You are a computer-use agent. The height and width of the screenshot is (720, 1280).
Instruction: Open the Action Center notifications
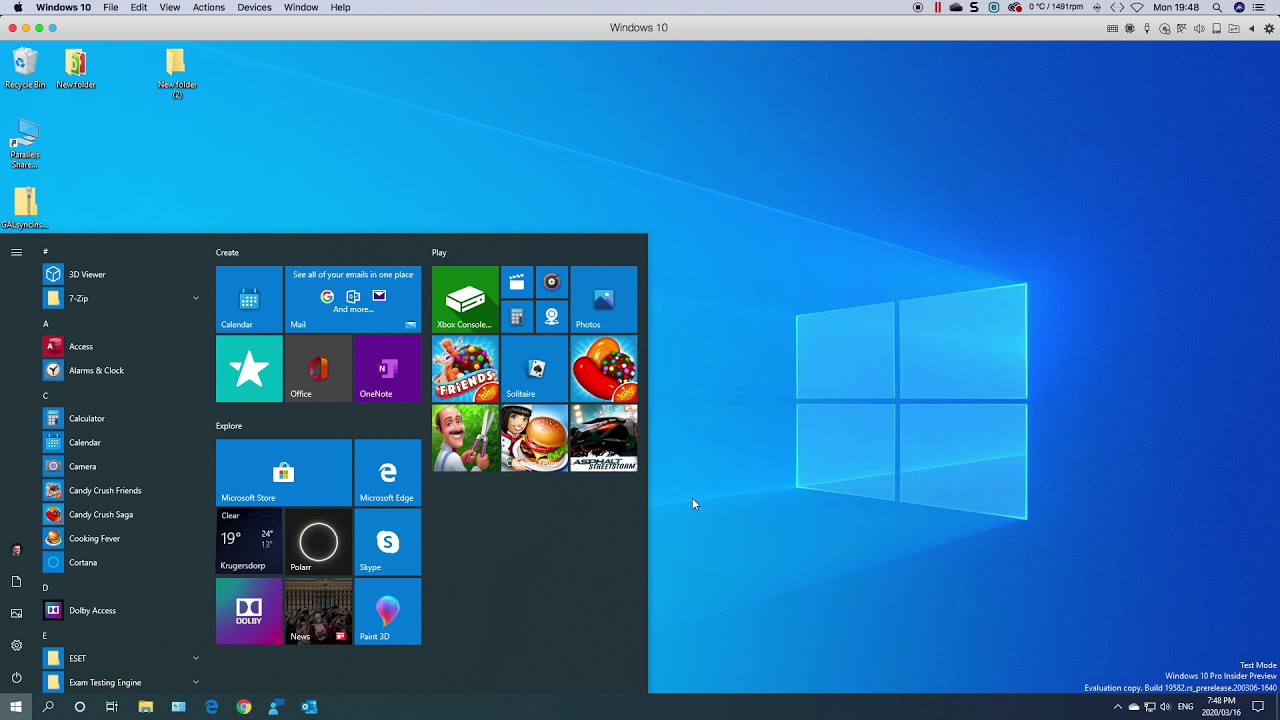(x=1258, y=707)
